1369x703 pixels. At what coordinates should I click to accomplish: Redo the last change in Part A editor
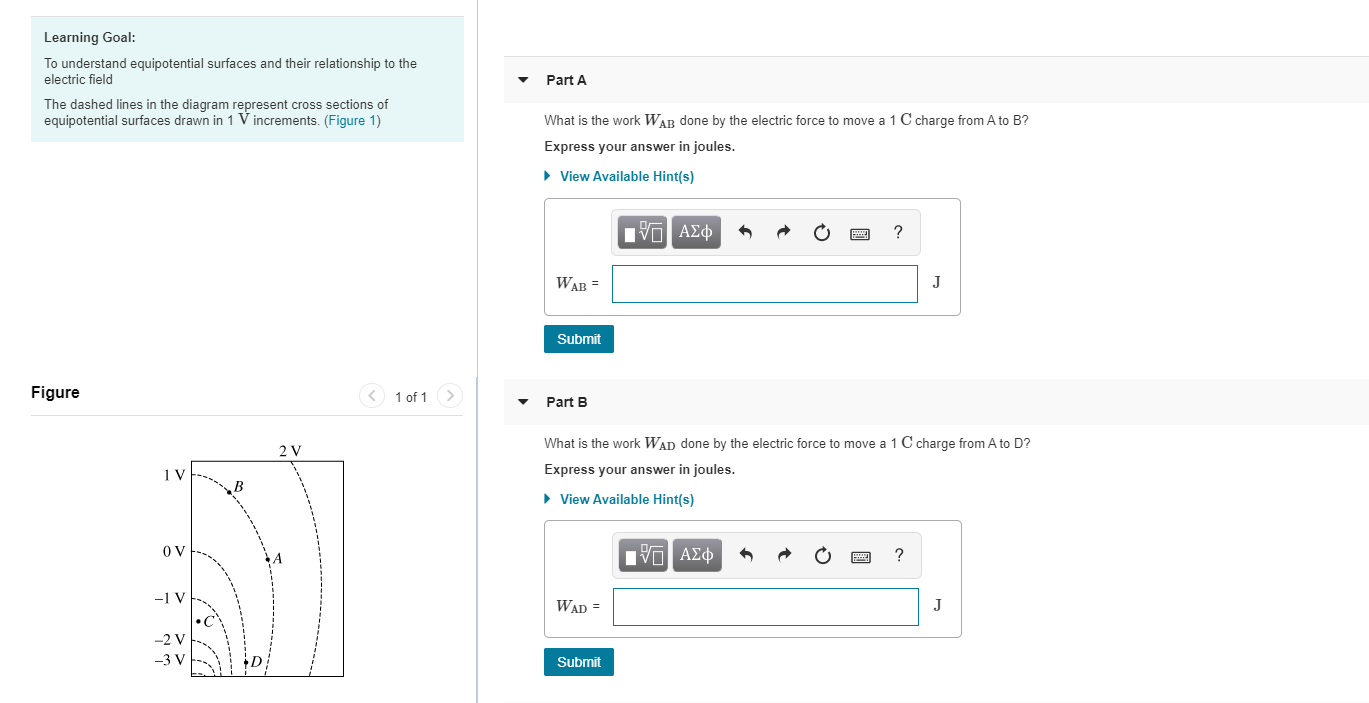(783, 232)
